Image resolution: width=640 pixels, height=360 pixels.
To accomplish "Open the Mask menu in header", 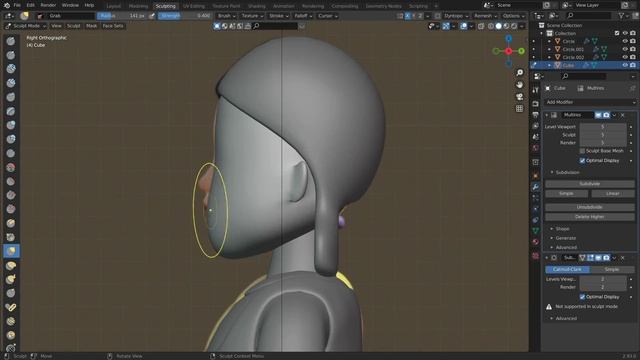I will 91,26.
